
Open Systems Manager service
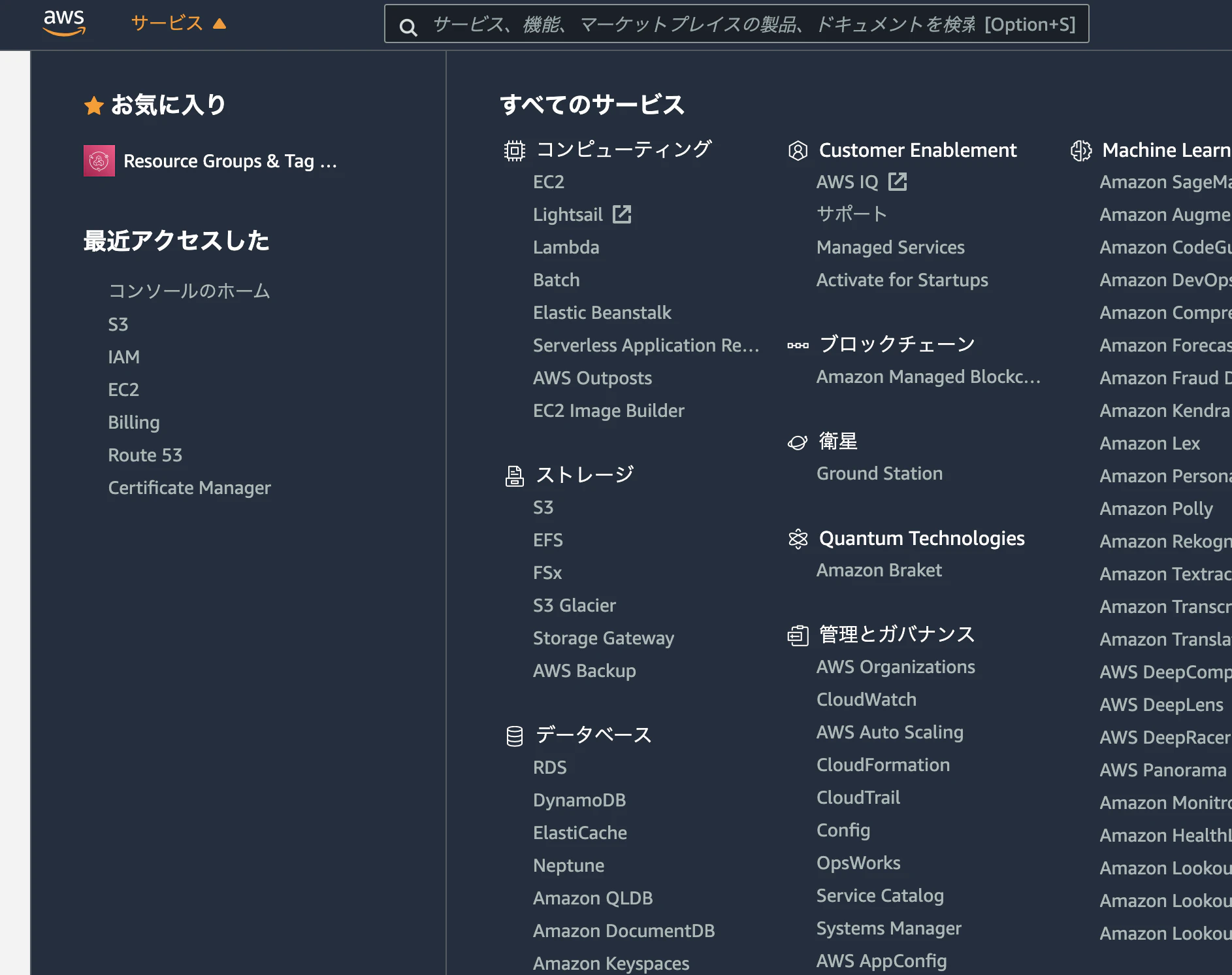click(x=889, y=928)
